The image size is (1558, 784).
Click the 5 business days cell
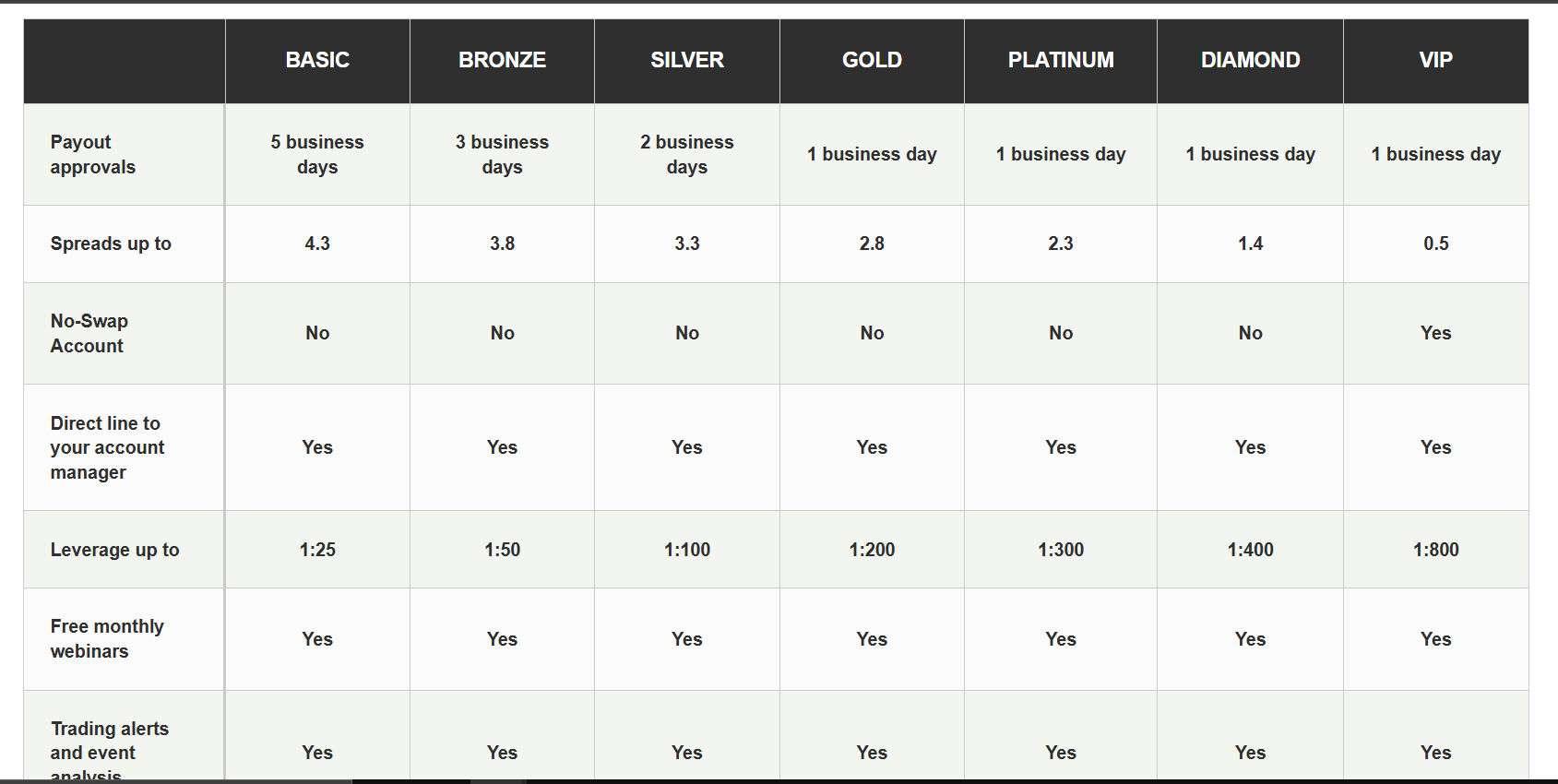317,154
